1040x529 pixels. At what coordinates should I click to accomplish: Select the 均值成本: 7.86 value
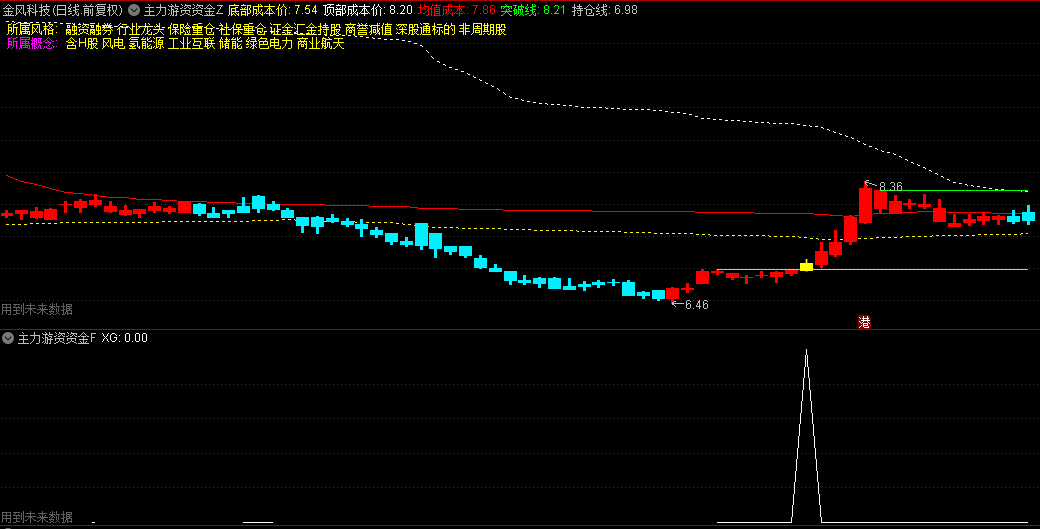click(456, 10)
